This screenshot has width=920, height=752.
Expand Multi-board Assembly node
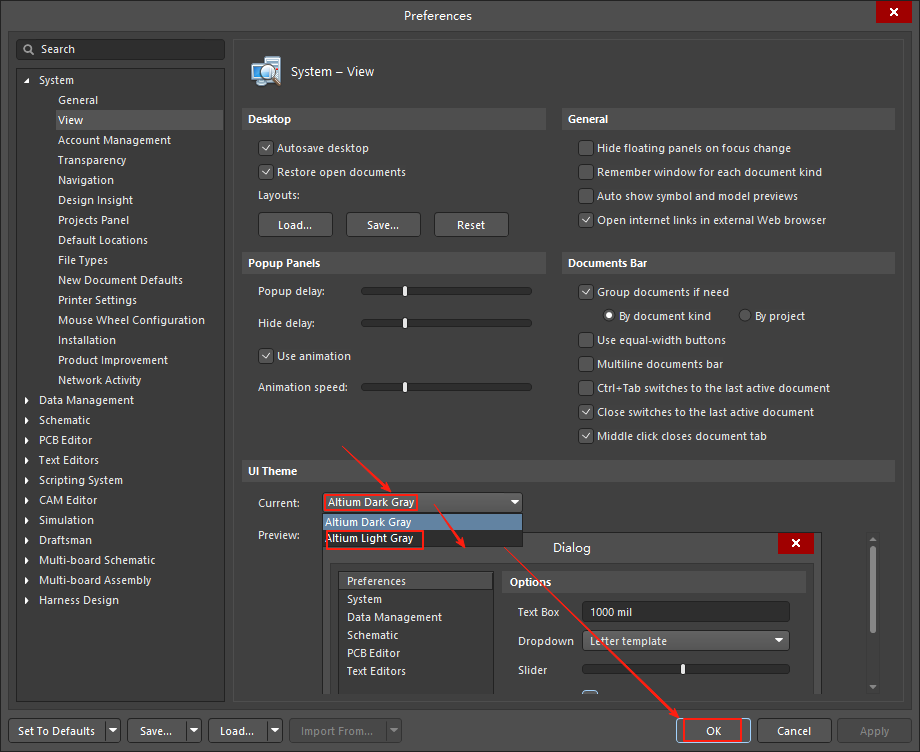pyautogui.click(x=26, y=581)
